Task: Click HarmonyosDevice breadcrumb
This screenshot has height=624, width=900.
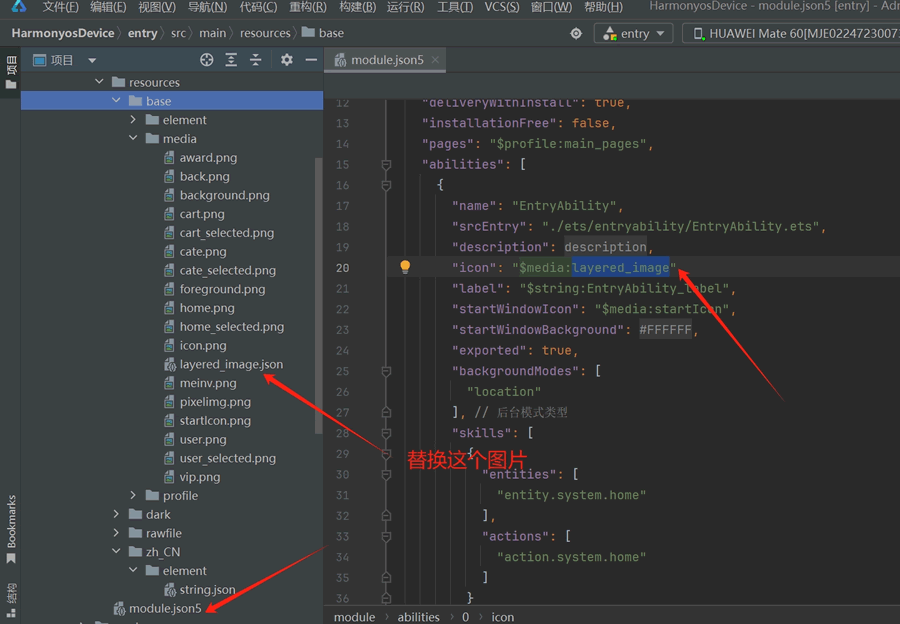Action: (x=63, y=33)
